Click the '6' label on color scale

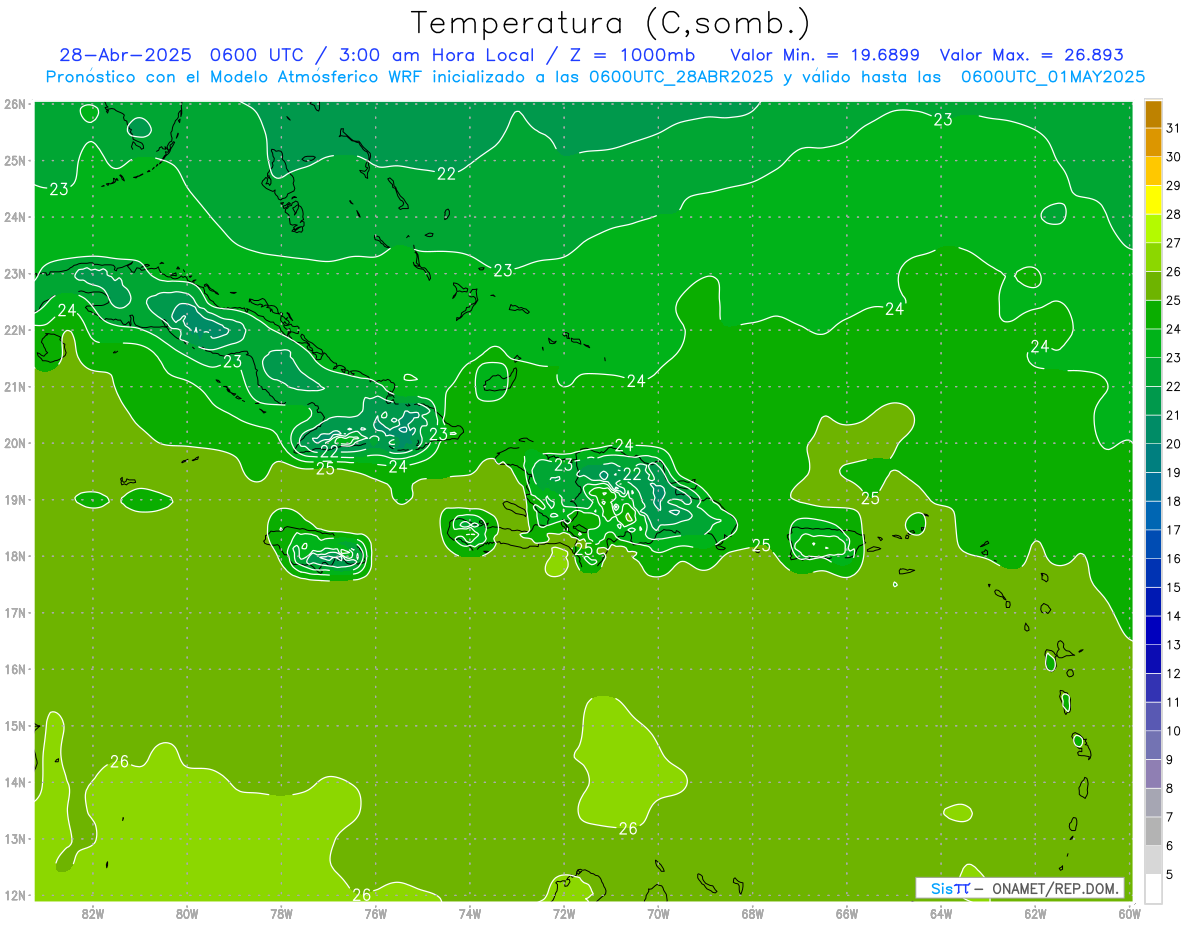1169,846
